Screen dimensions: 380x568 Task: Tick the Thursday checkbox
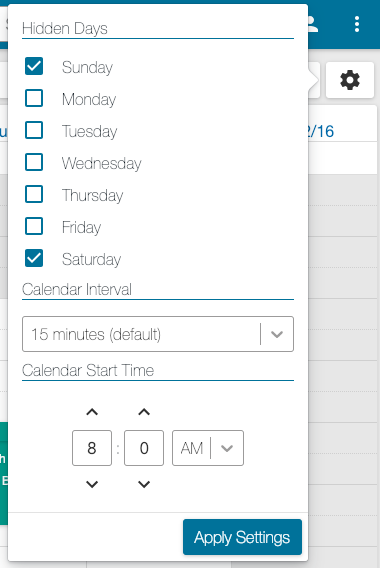pyautogui.click(x=34, y=194)
